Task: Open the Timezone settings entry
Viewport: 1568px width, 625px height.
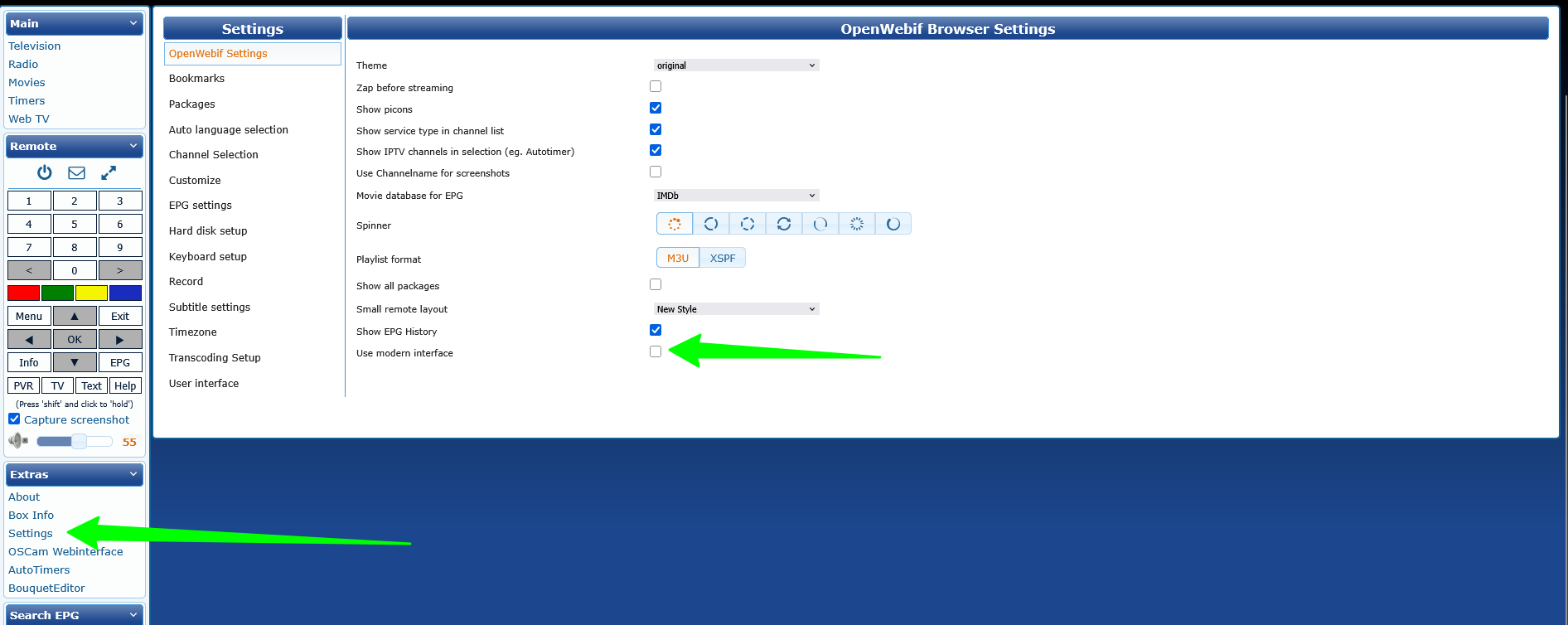Action: click(x=192, y=332)
